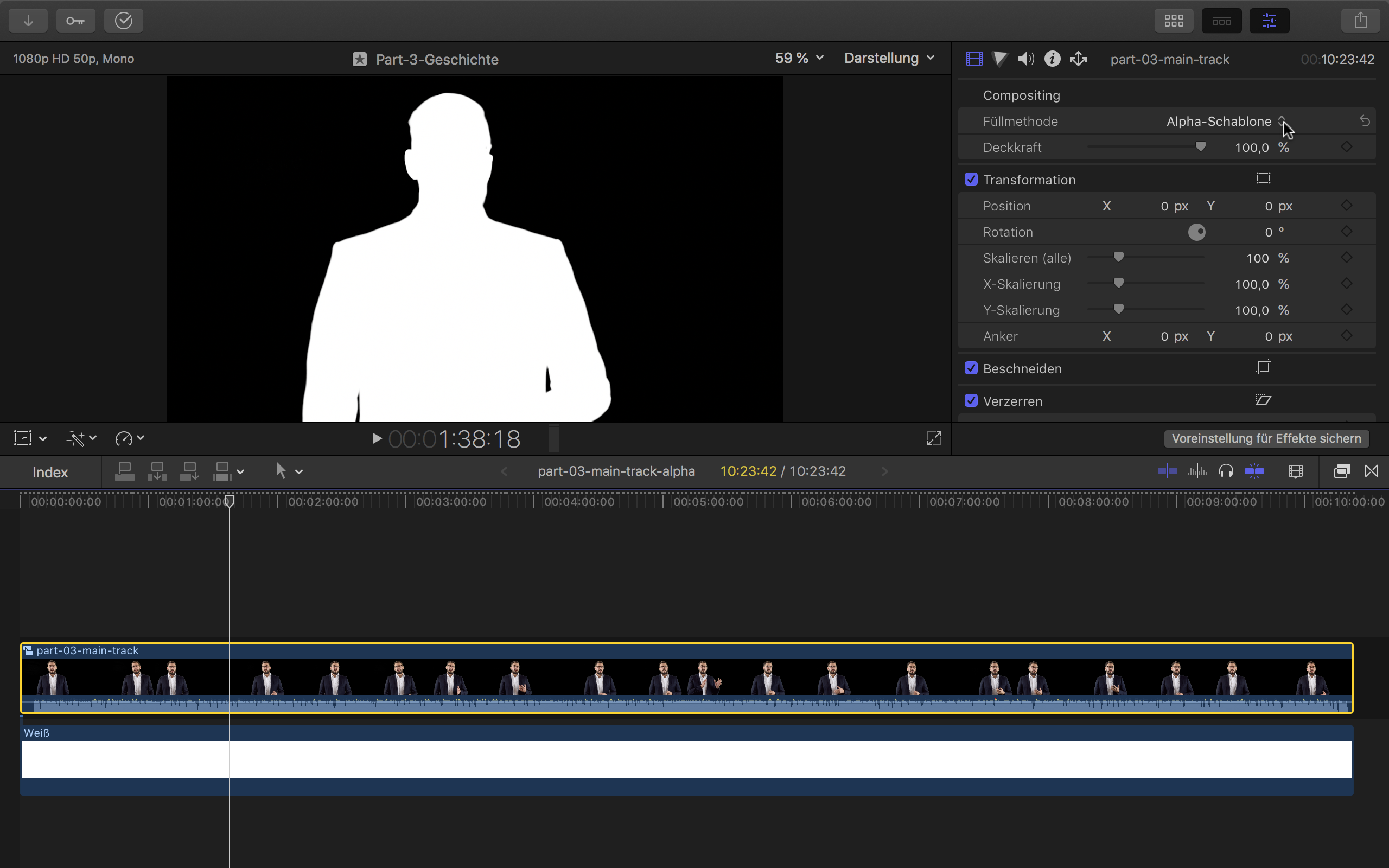Screen dimensions: 1389x868
Task: Activate Verzerren distort onscreen icon
Action: coord(1263,400)
